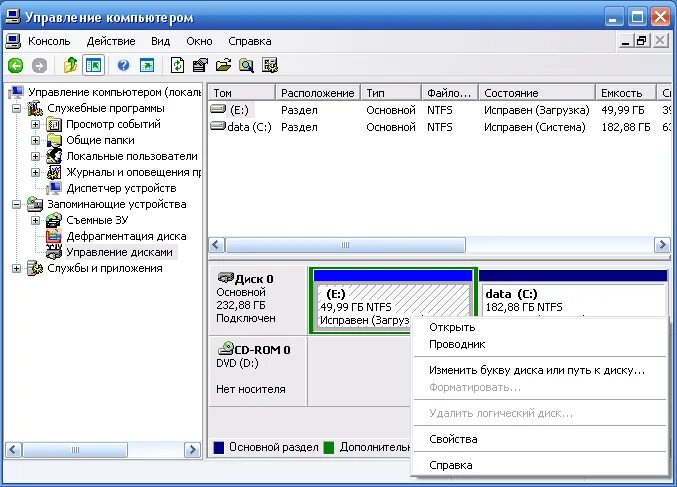
Task: Collapse the Служебные программы node
Action: (16, 108)
